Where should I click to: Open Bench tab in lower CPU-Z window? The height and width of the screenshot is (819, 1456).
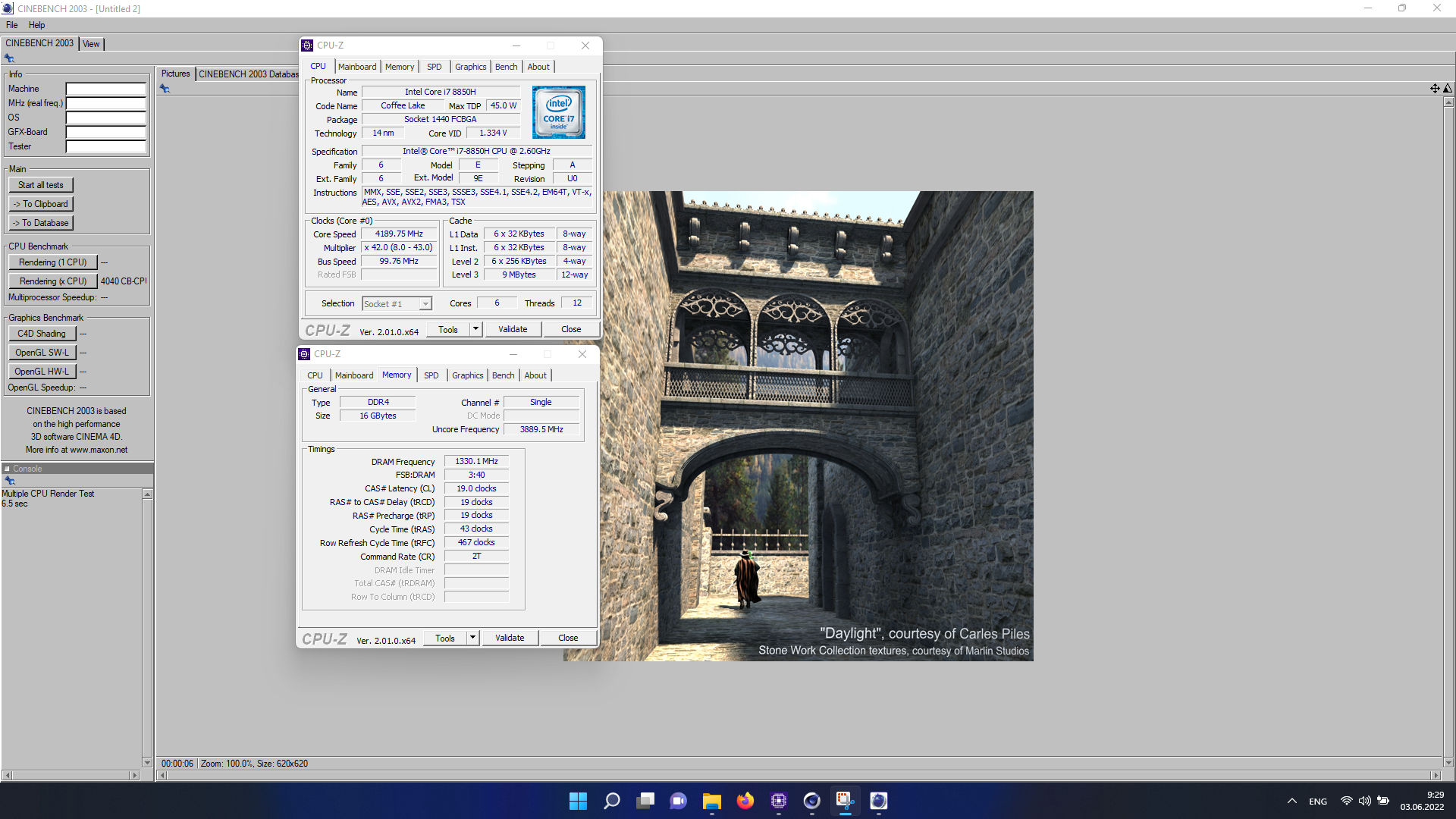[x=503, y=375]
